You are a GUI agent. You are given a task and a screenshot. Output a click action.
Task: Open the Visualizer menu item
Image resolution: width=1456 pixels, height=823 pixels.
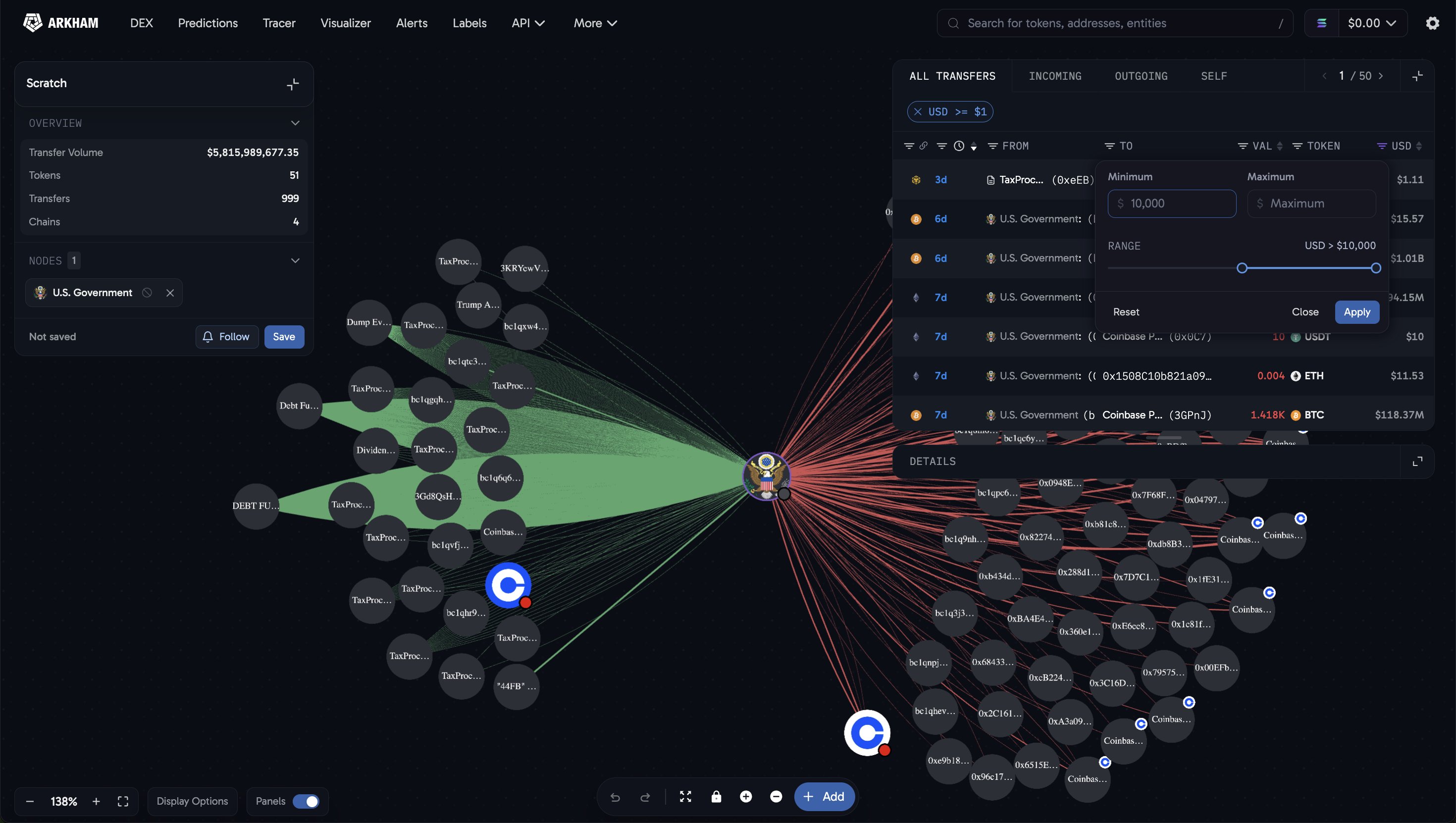345,23
